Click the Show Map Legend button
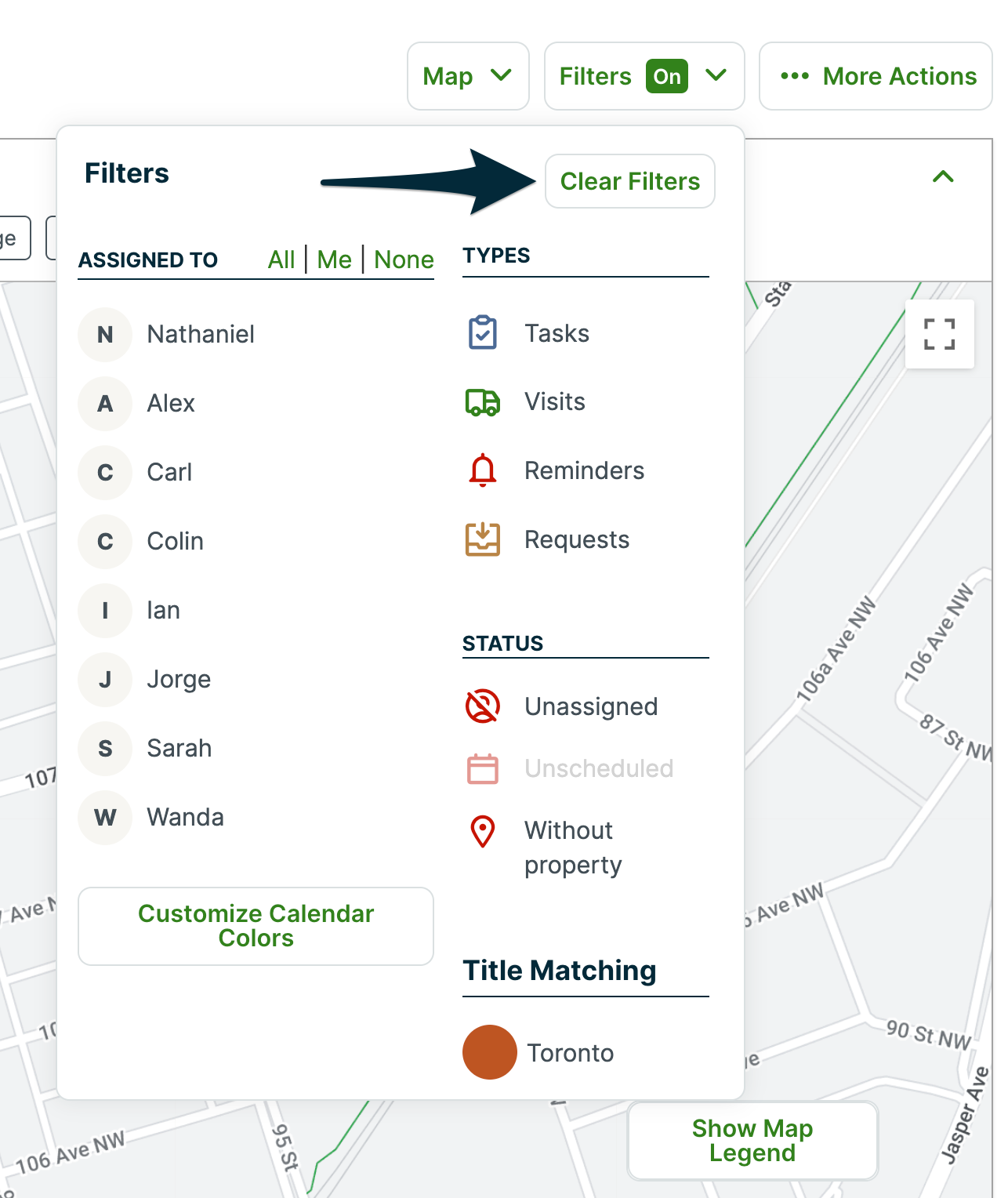This screenshot has height=1198, width=1008. tap(752, 1141)
